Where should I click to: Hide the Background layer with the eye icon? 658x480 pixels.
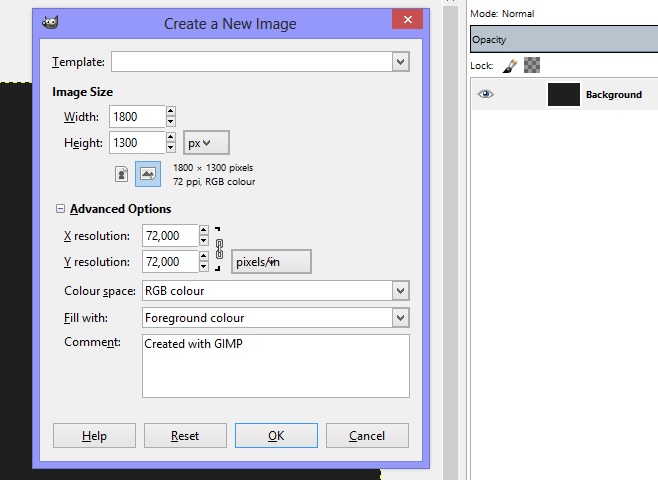(x=486, y=94)
